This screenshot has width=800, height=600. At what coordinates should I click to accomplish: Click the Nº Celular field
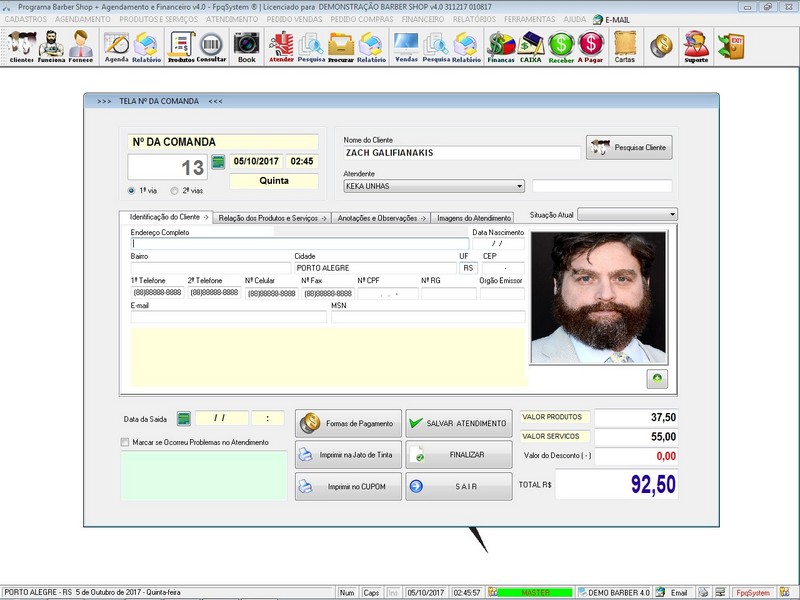click(271, 293)
